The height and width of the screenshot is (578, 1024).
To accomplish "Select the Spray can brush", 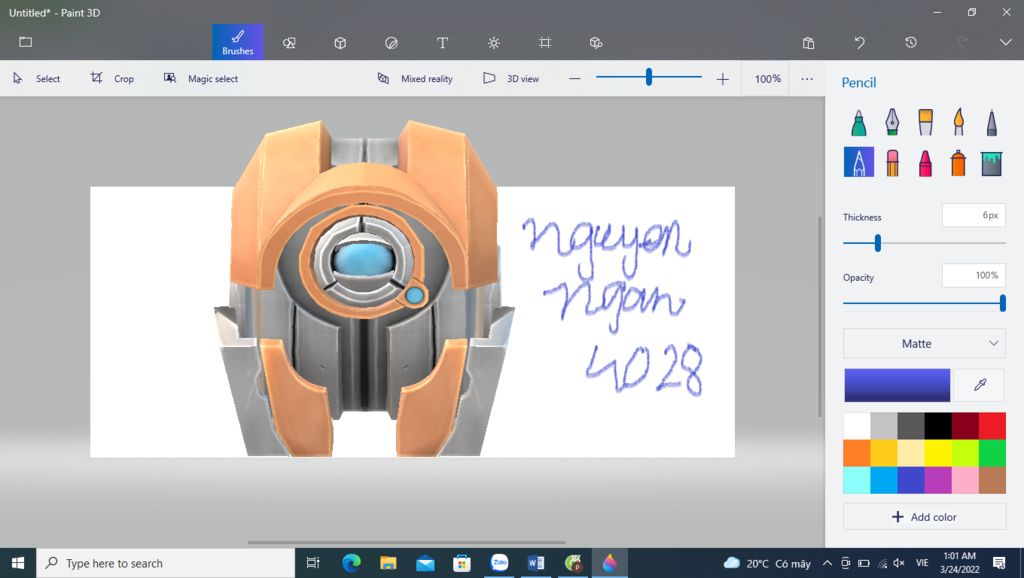I will coord(959,163).
